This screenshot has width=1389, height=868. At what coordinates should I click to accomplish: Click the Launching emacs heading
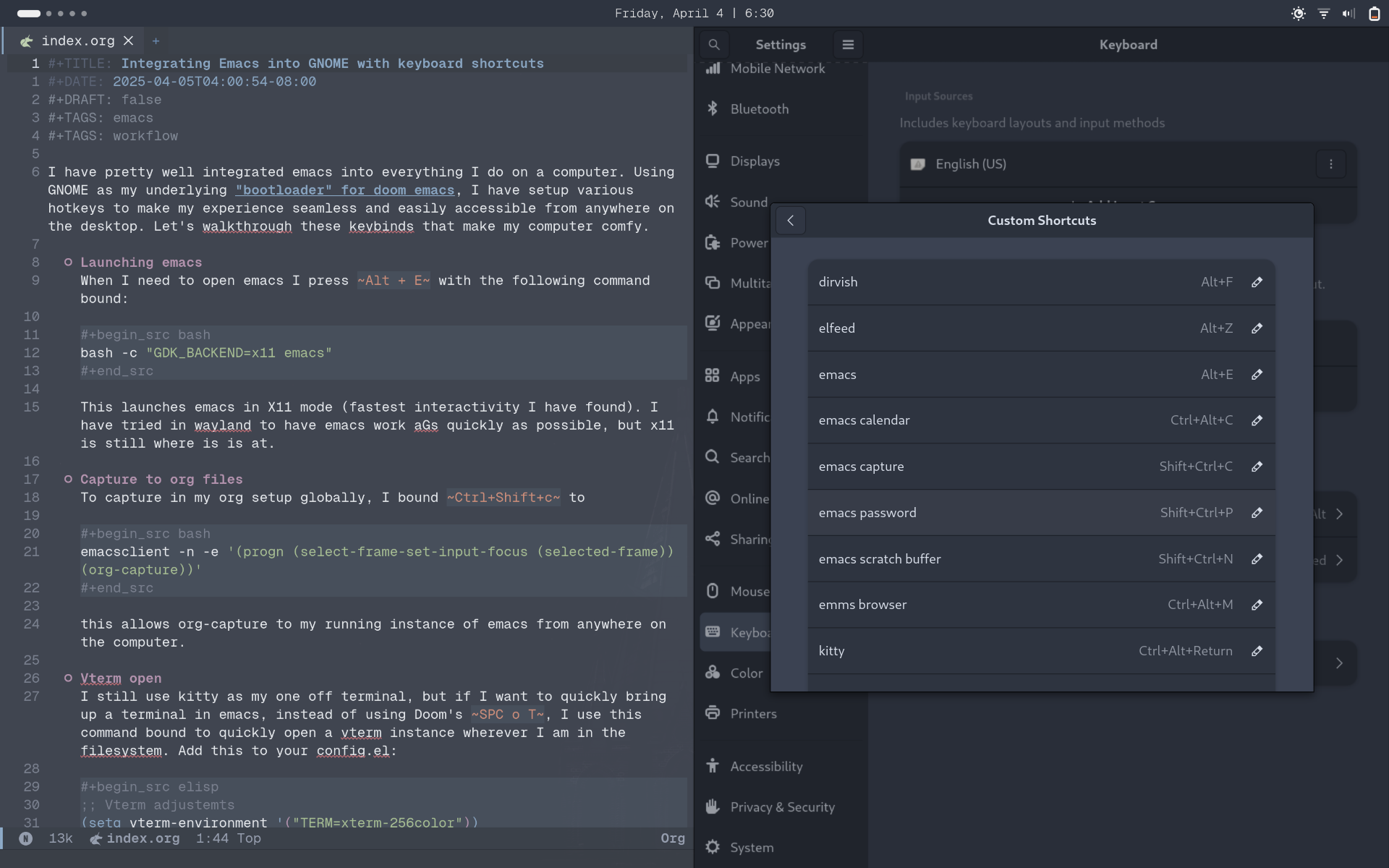[141, 263]
